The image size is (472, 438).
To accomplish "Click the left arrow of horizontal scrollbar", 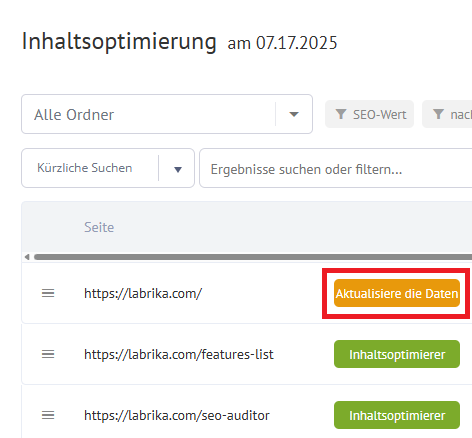I will tap(27, 257).
